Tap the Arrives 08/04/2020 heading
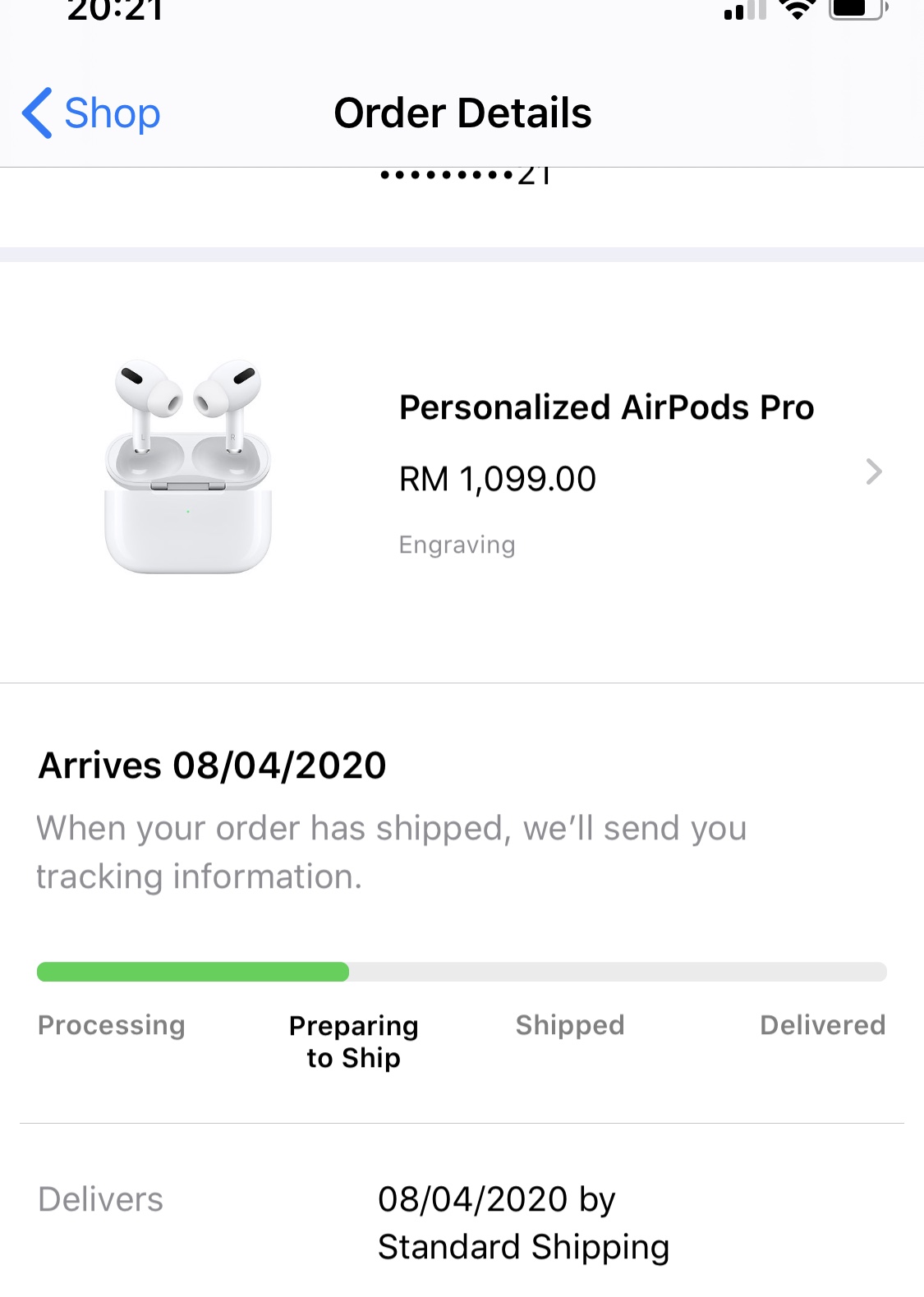Screen dimensions: 924x1297 pyautogui.click(x=212, y=766)
